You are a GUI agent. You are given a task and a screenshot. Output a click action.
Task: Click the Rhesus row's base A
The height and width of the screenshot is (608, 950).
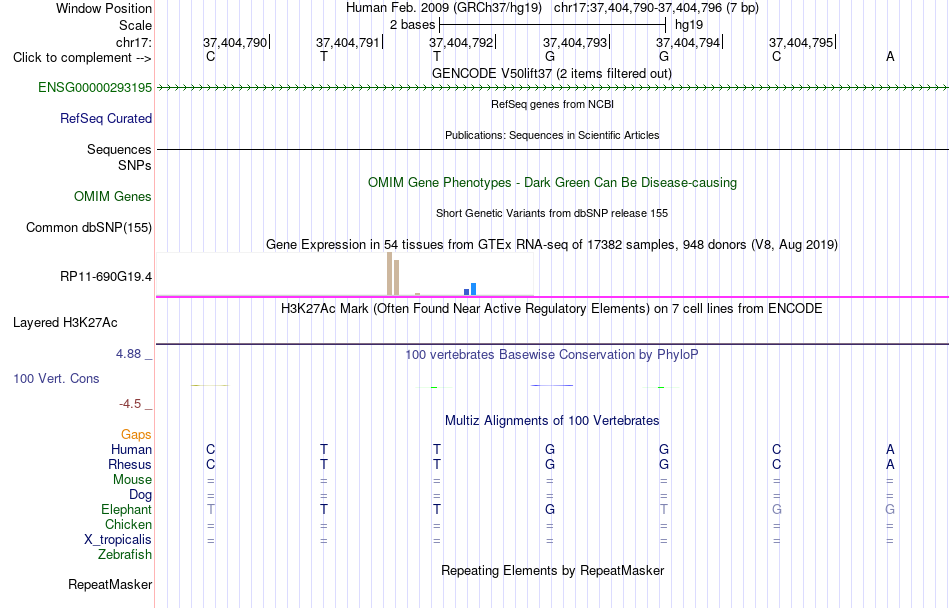coord(890,465)
